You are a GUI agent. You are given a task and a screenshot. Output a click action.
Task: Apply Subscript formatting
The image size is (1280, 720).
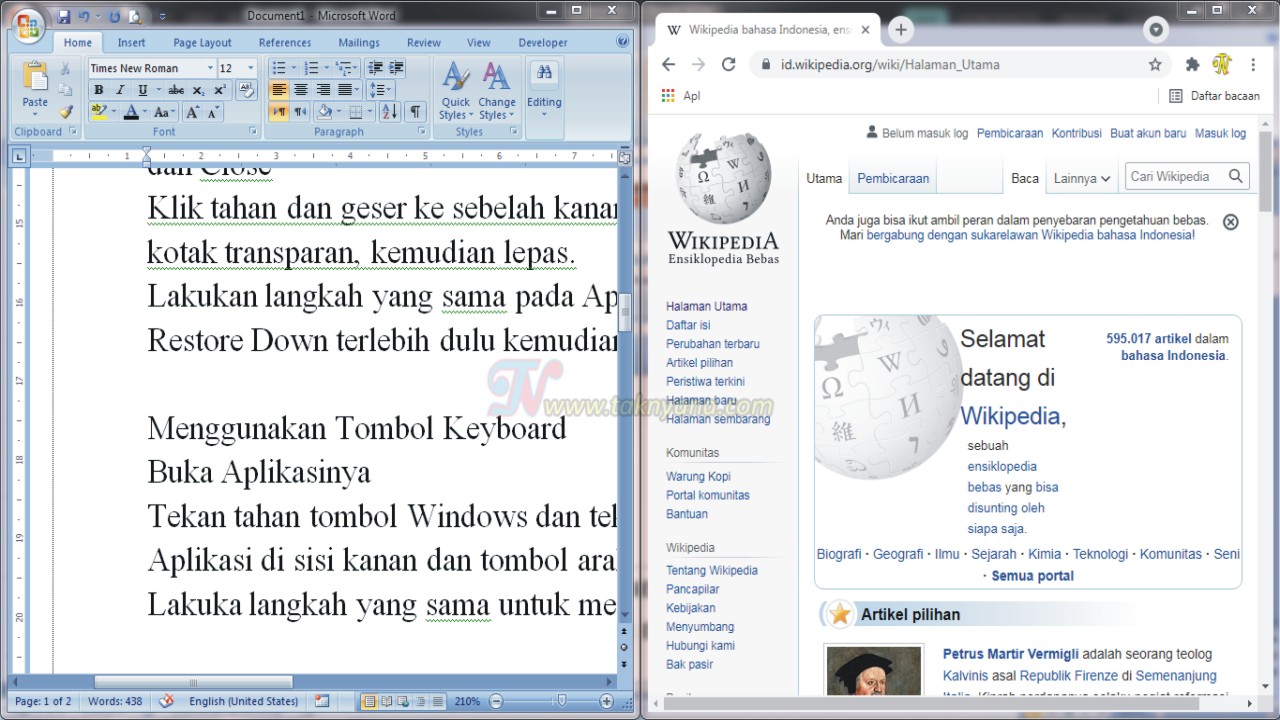click(x=198, y=90)
